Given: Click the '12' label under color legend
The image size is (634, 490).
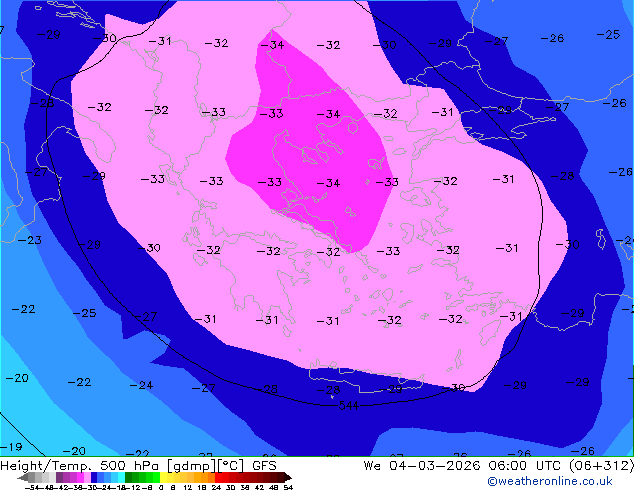Looking at the screenshot, I should pyautogui.click(x=188, y=488).
